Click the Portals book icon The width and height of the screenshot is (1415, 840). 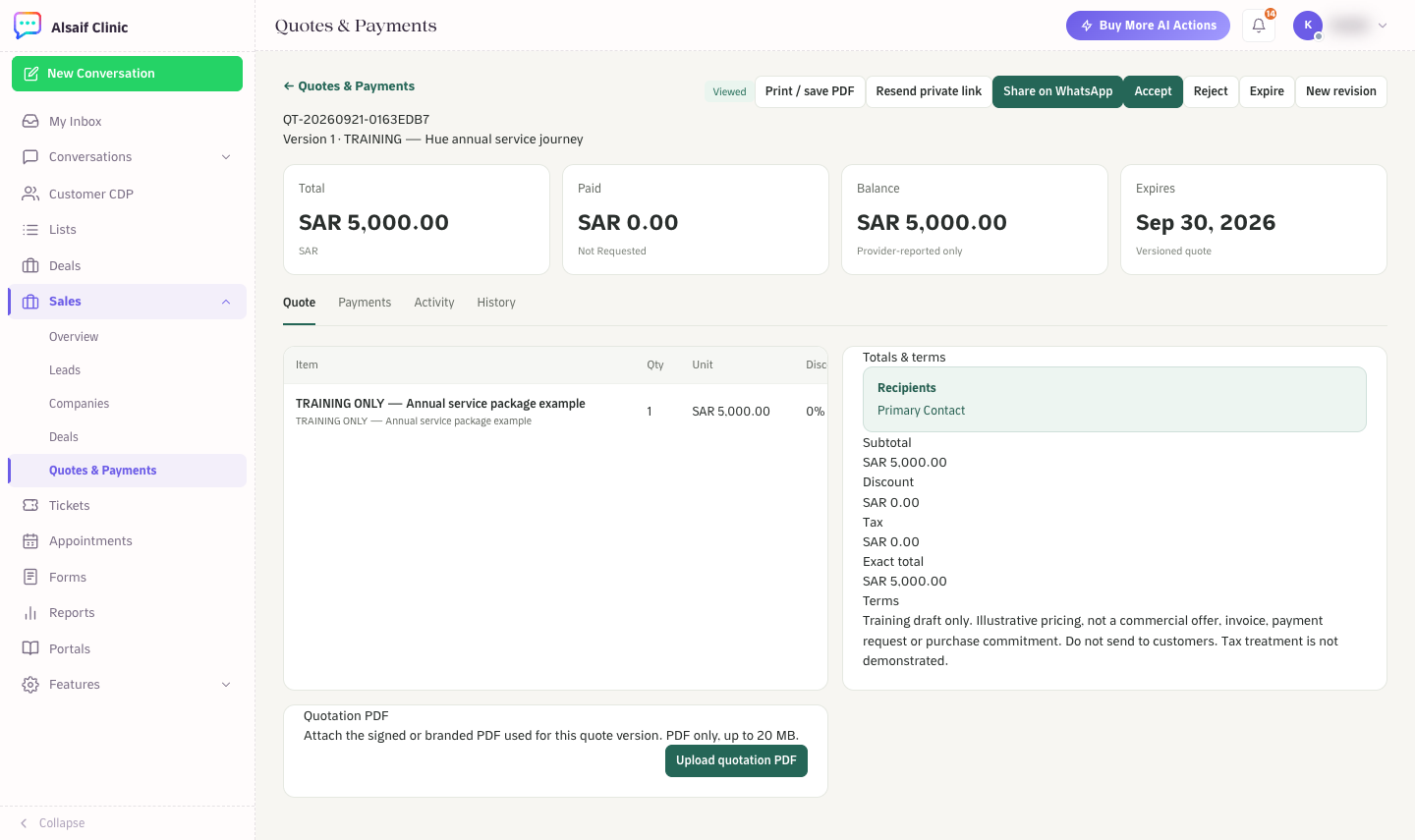click(x=30, y=648)
